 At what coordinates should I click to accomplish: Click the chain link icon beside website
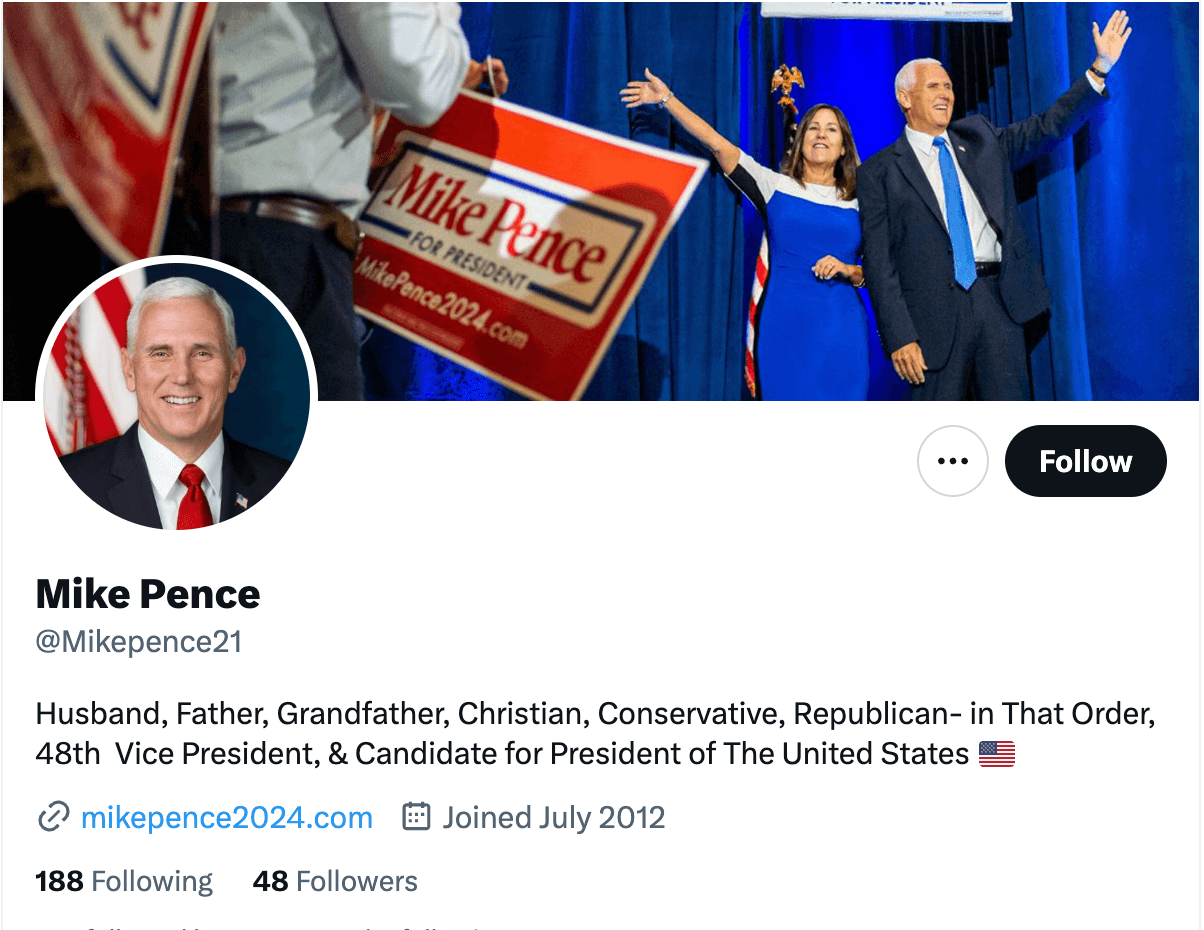click(x=53, y=817)
